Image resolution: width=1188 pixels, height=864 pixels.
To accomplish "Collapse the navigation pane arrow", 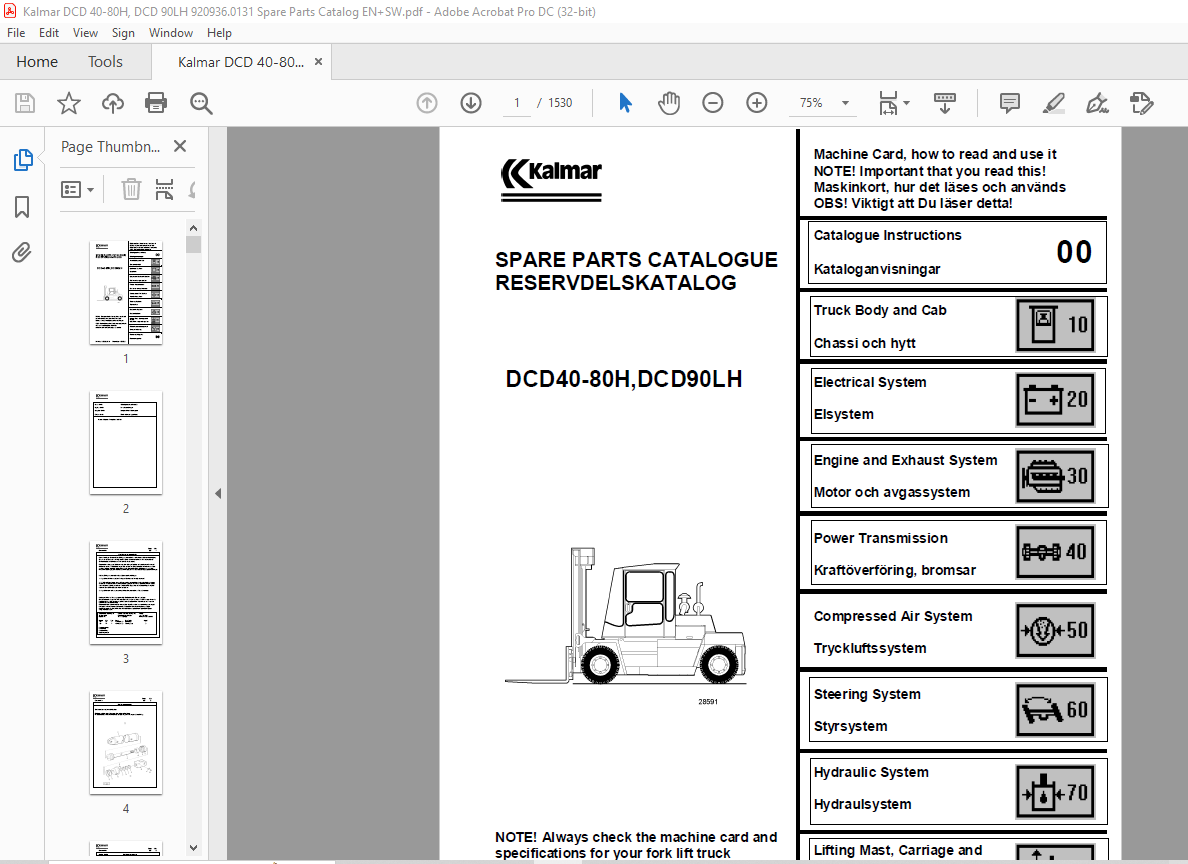I will 218,493.
